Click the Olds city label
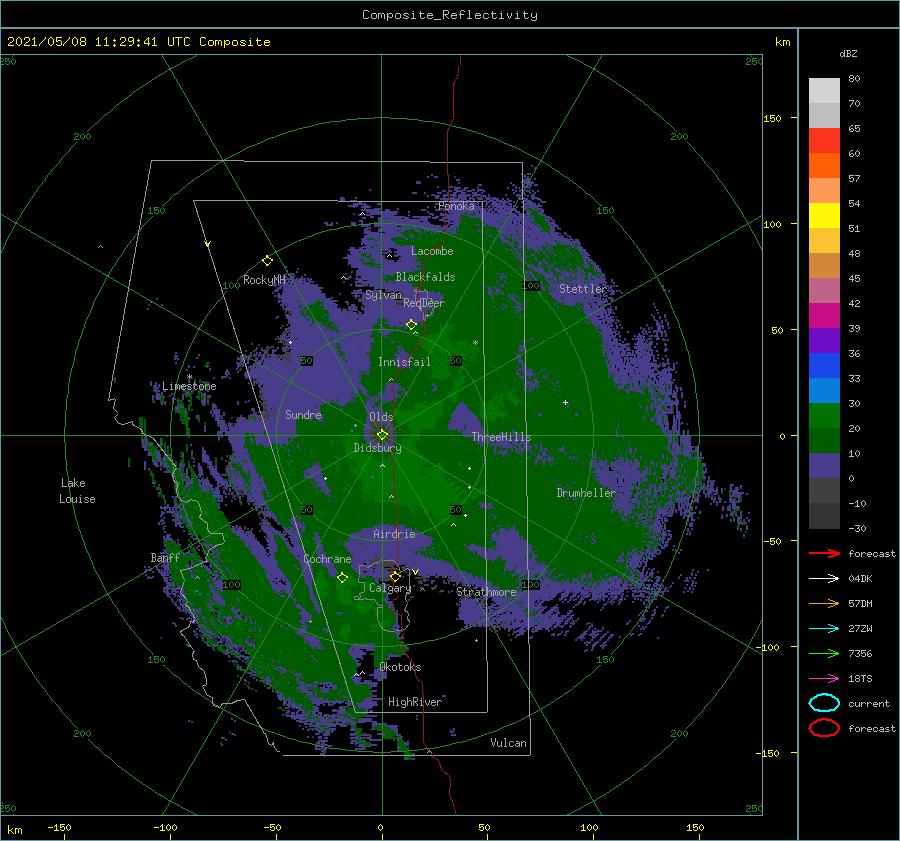Viewport: 900px width, 841px height. pos(381,417)
